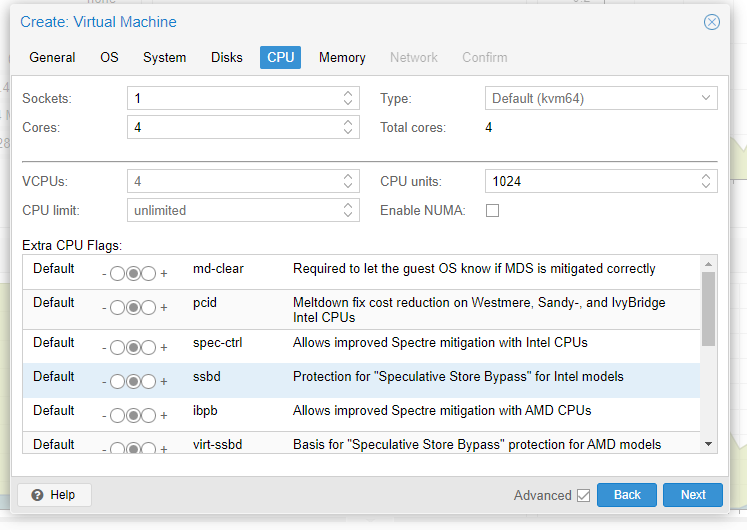This screenshot has height=530, width=747.
Task: Click the minus icon for pcid flag
Action: [104, 308]
